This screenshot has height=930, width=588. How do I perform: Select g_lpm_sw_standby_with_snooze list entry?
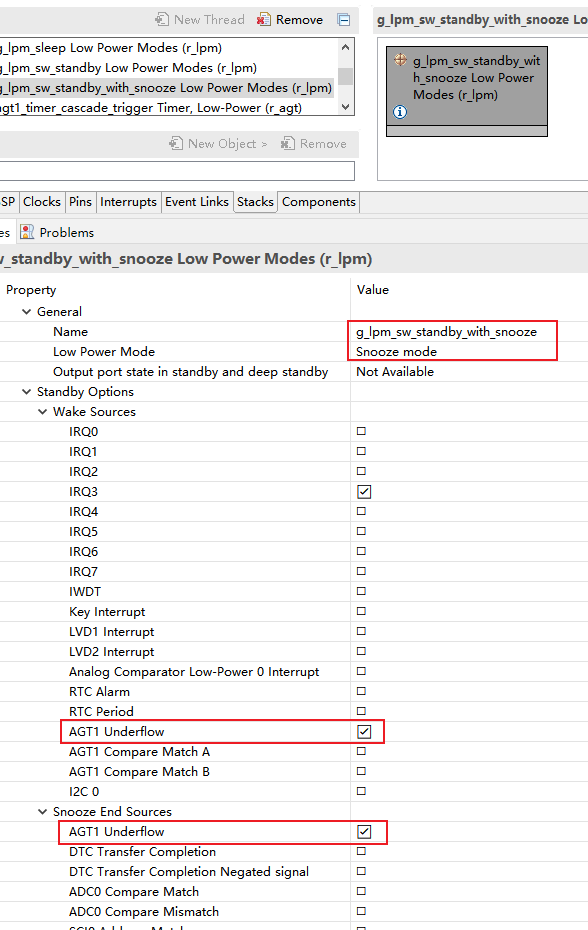tap(166, 88)
